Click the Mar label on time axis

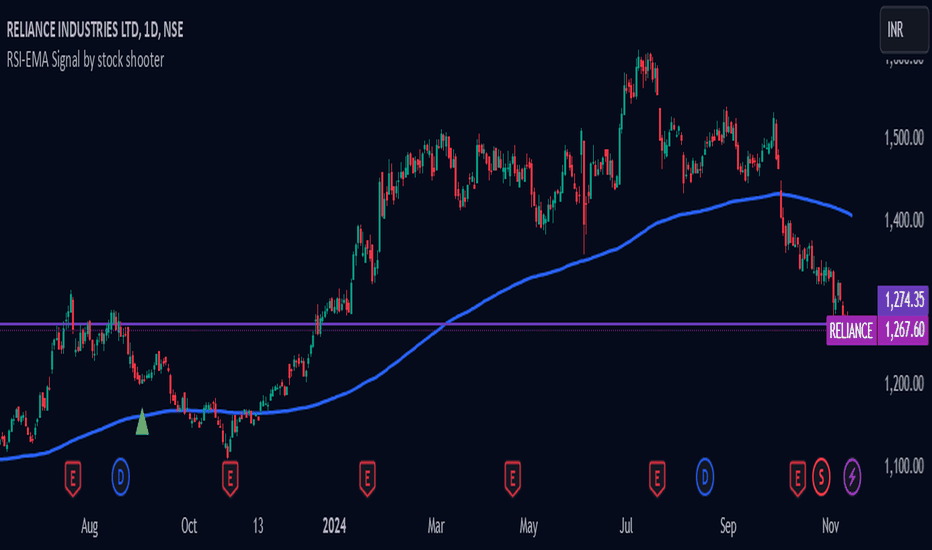point(436,526)
